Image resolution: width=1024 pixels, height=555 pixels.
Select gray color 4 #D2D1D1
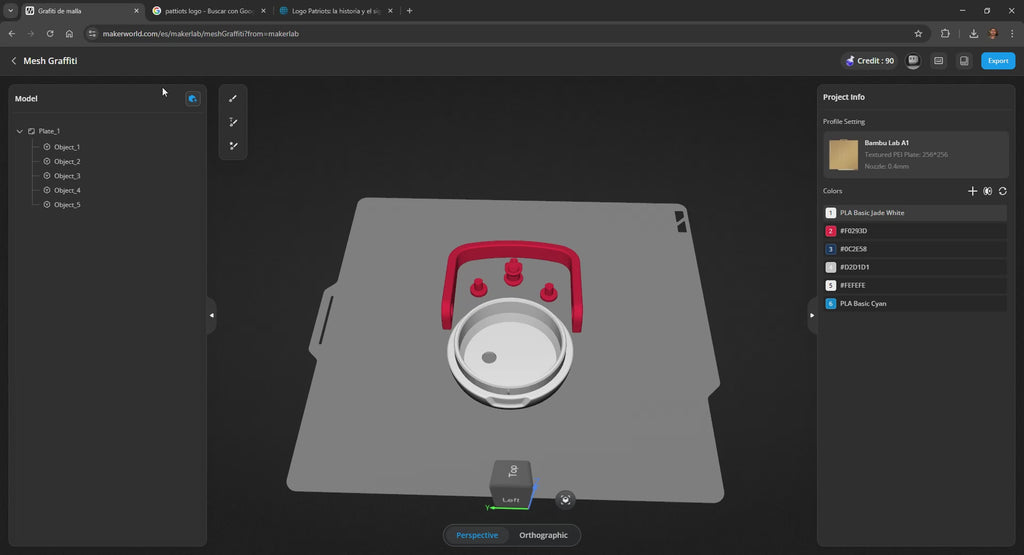[915, 267]
